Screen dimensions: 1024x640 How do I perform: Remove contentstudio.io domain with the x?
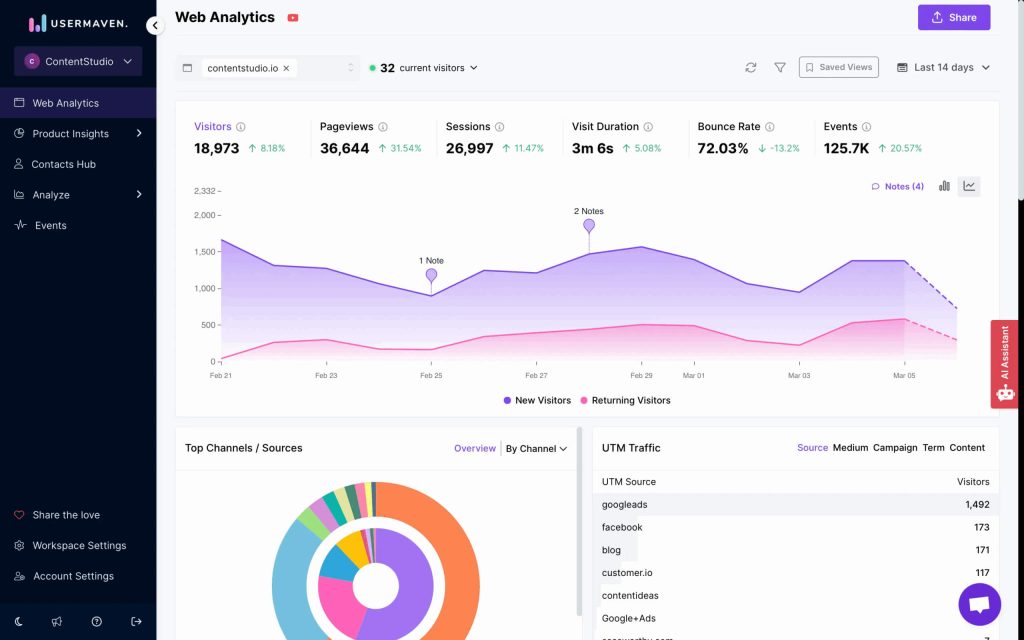(286, 68)
